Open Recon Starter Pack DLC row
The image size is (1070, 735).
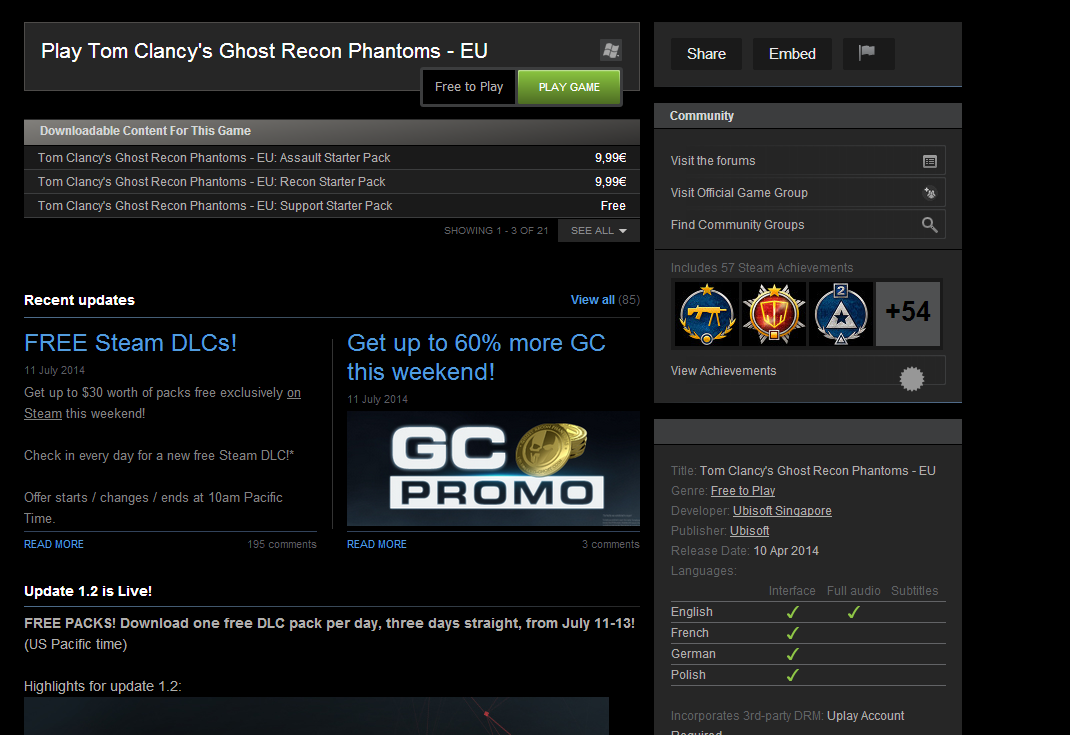332,182
